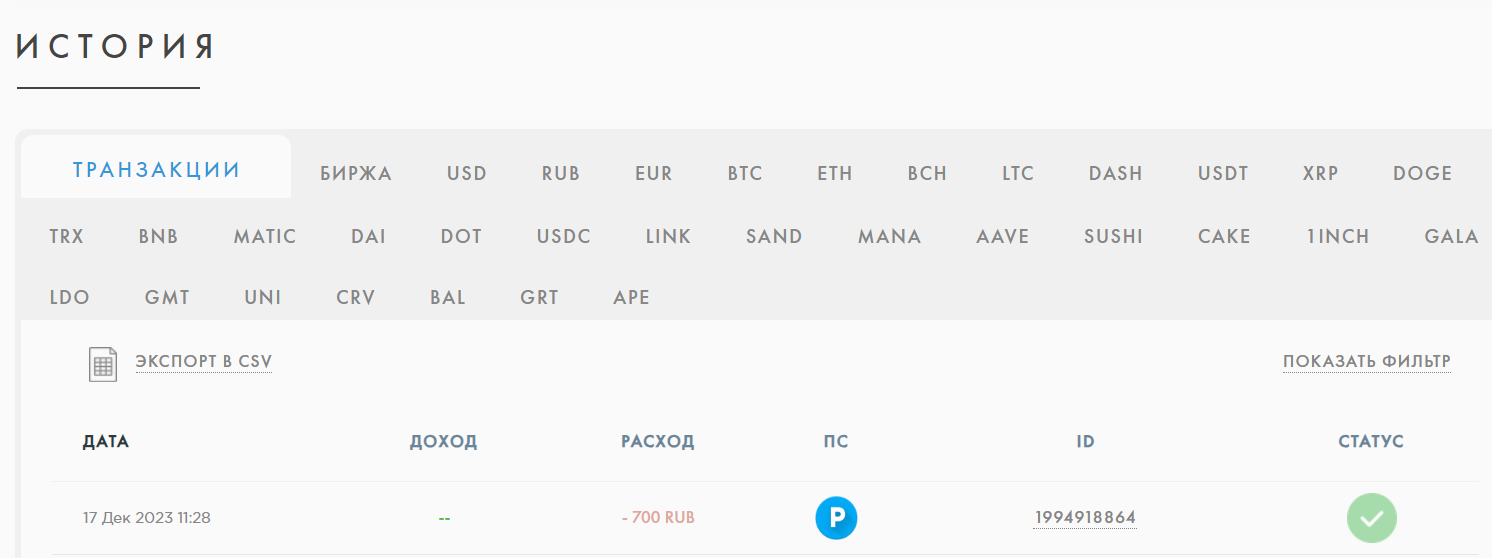Screen dimensions: 1492x558
Task: Select the RUB currency tab
Action: 561,174
